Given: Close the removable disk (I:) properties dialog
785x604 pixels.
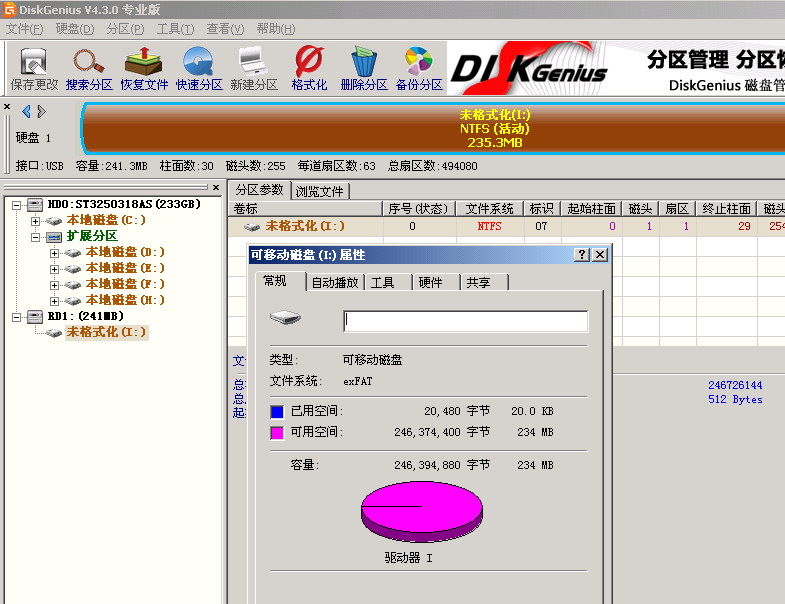Looking at the screenshot, I should pos(600,254).
